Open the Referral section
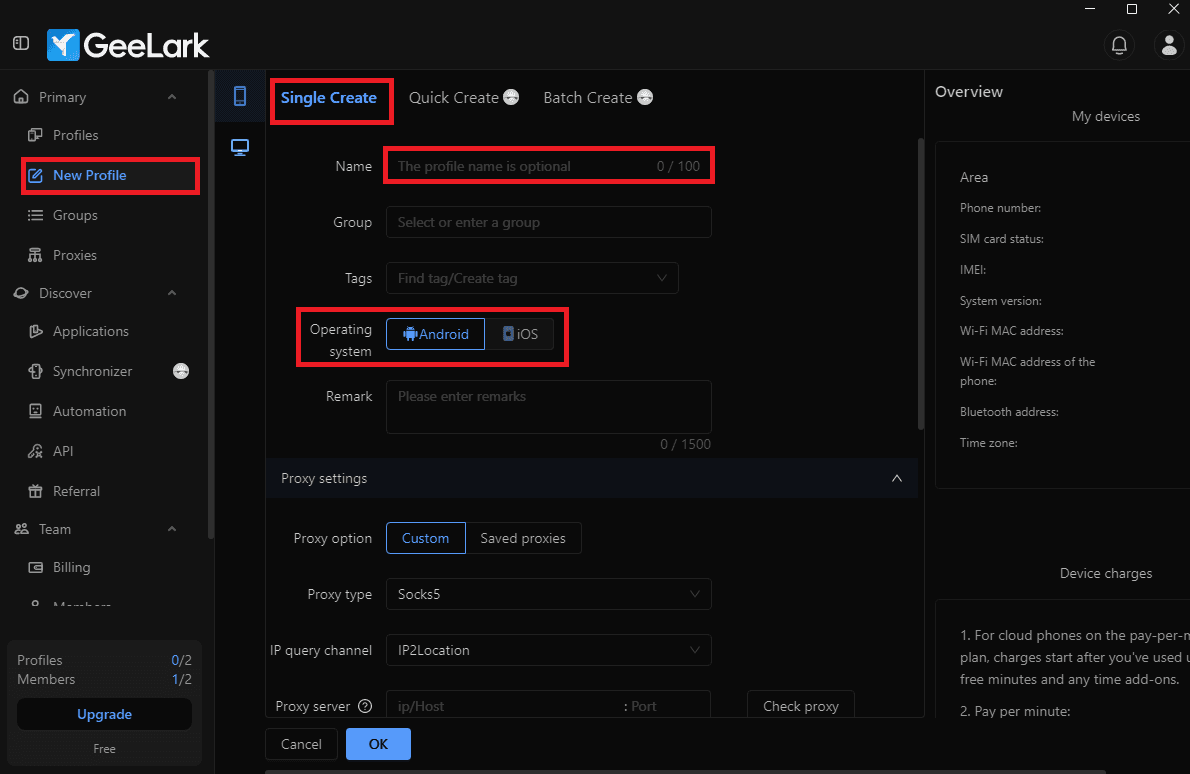Viewport: 1190px width, 774px height. pyautogui.click(x=75, y=491)
